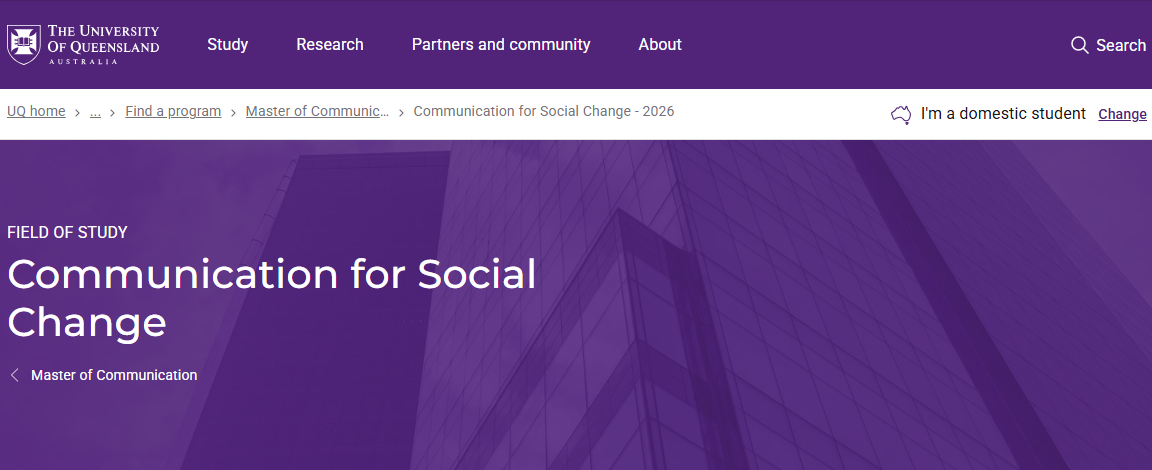Open the About menu
This screenshot has height=470, width=1152.
pos(660,44)
